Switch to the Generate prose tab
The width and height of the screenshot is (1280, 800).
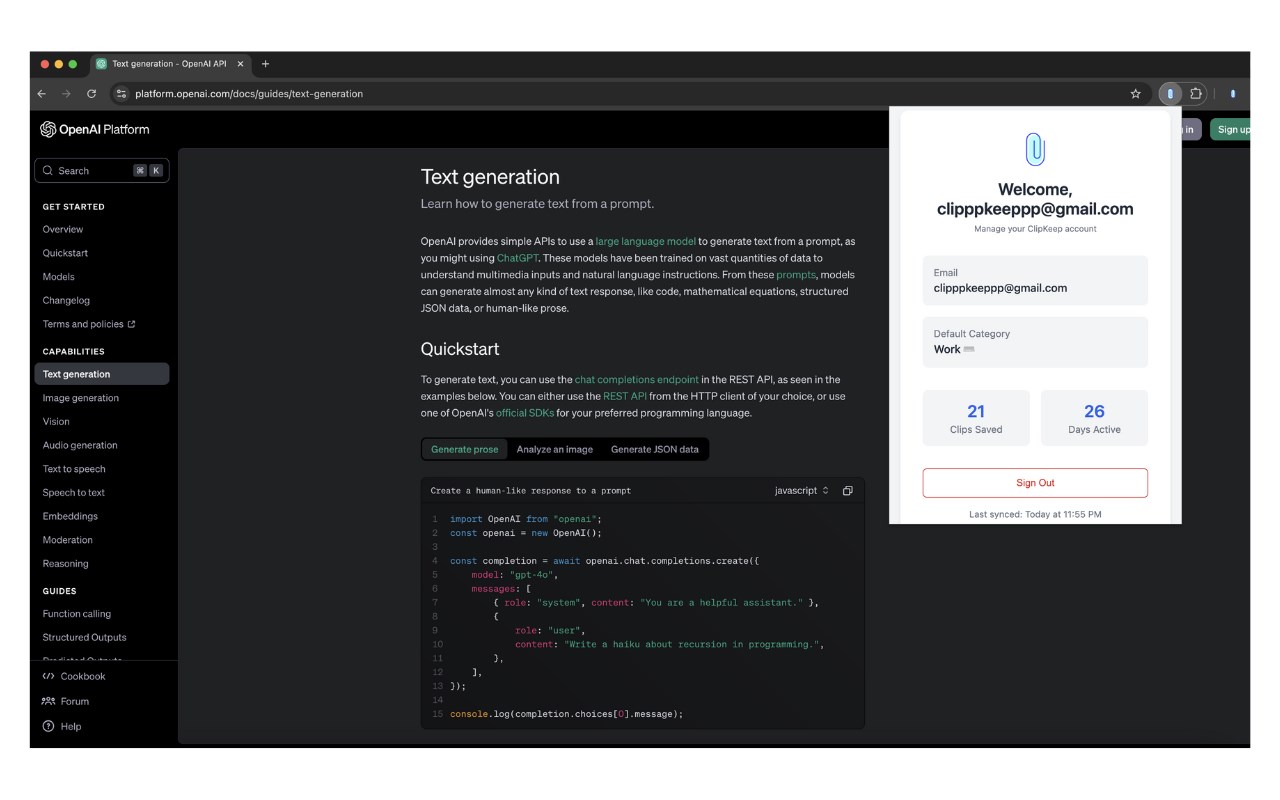coord(464,450)
